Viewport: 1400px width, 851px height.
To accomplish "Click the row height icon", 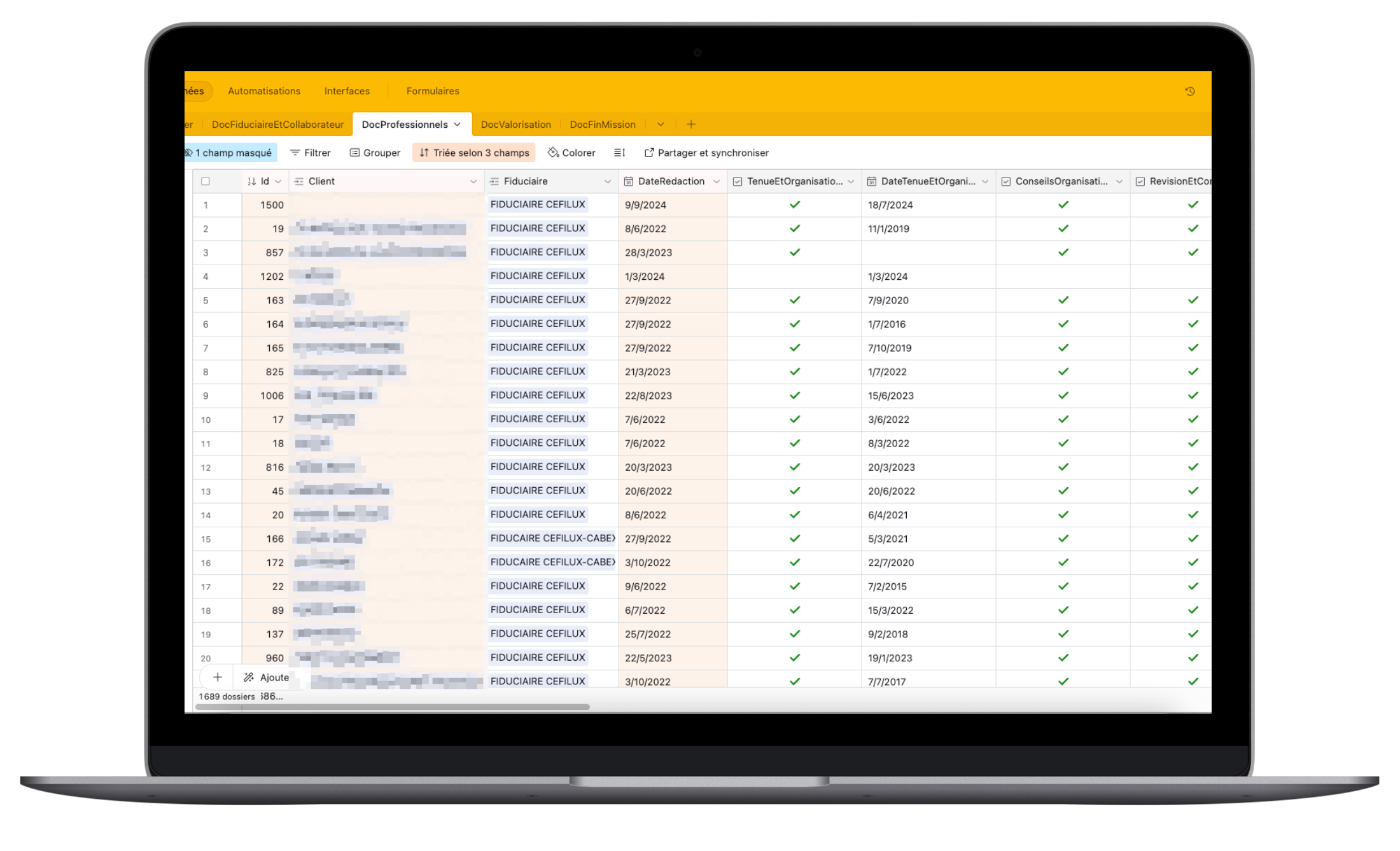I will tap(619, 153).
